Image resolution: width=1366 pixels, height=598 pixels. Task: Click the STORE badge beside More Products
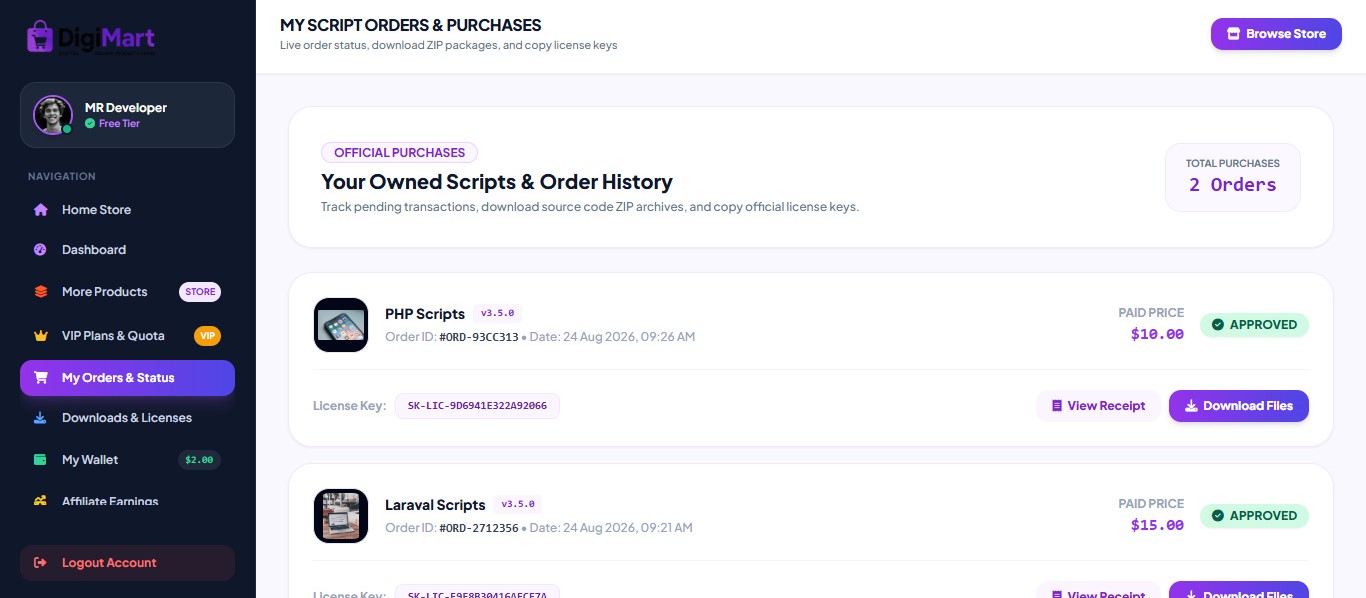tap(200, 292)
